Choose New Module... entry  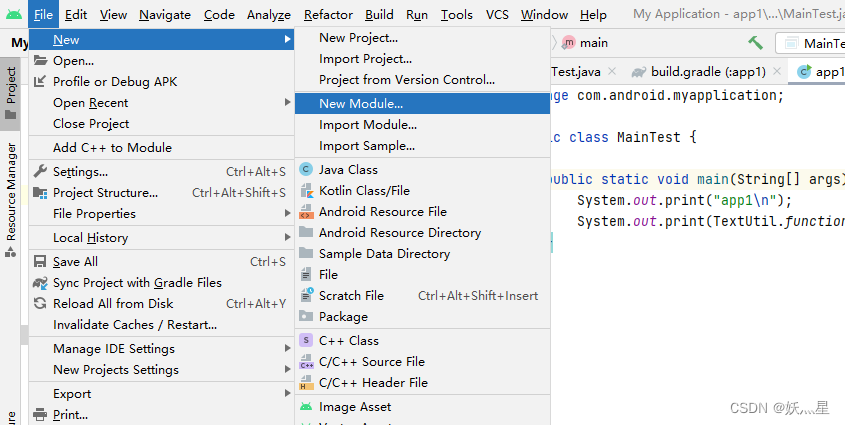click(x=422, y=103)
